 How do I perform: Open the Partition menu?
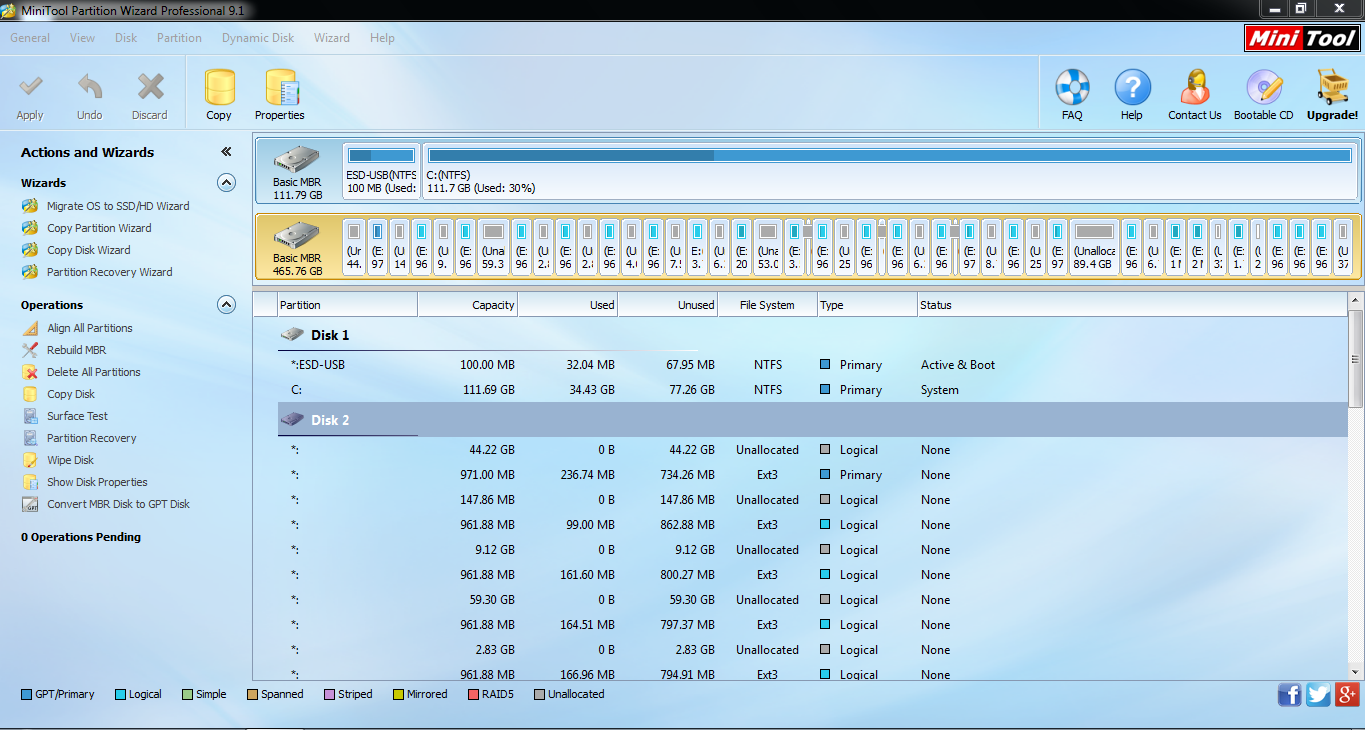pos(179,38)
